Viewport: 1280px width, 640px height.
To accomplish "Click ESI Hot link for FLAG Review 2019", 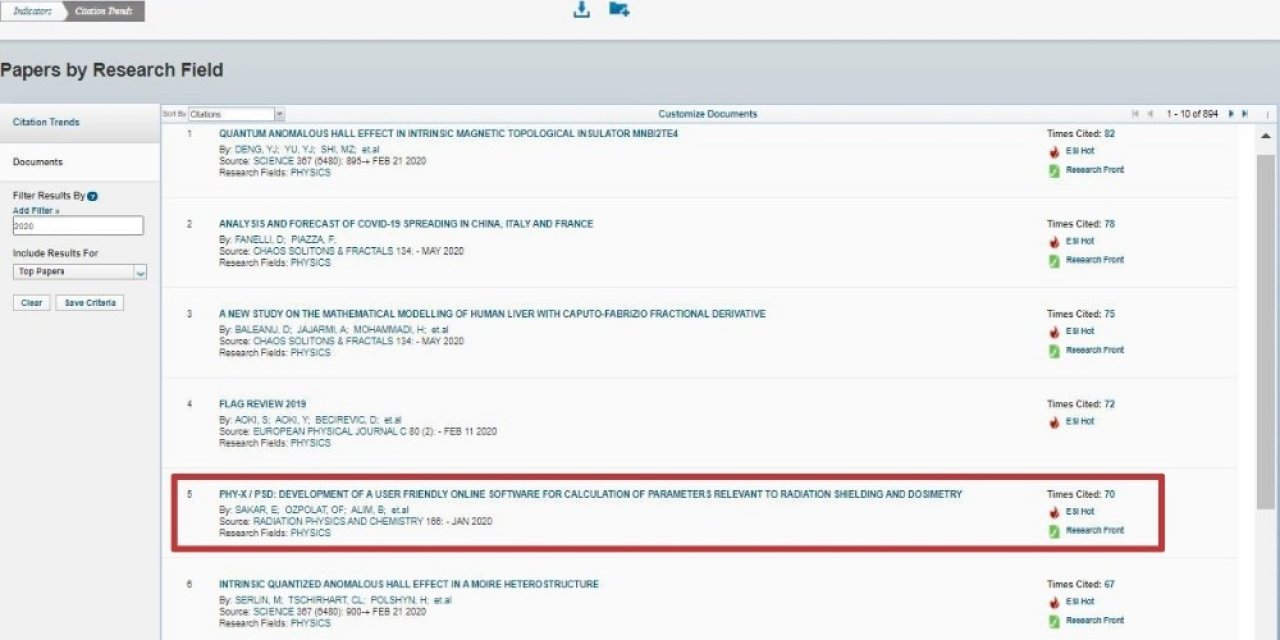I will tap(1080, 421).
